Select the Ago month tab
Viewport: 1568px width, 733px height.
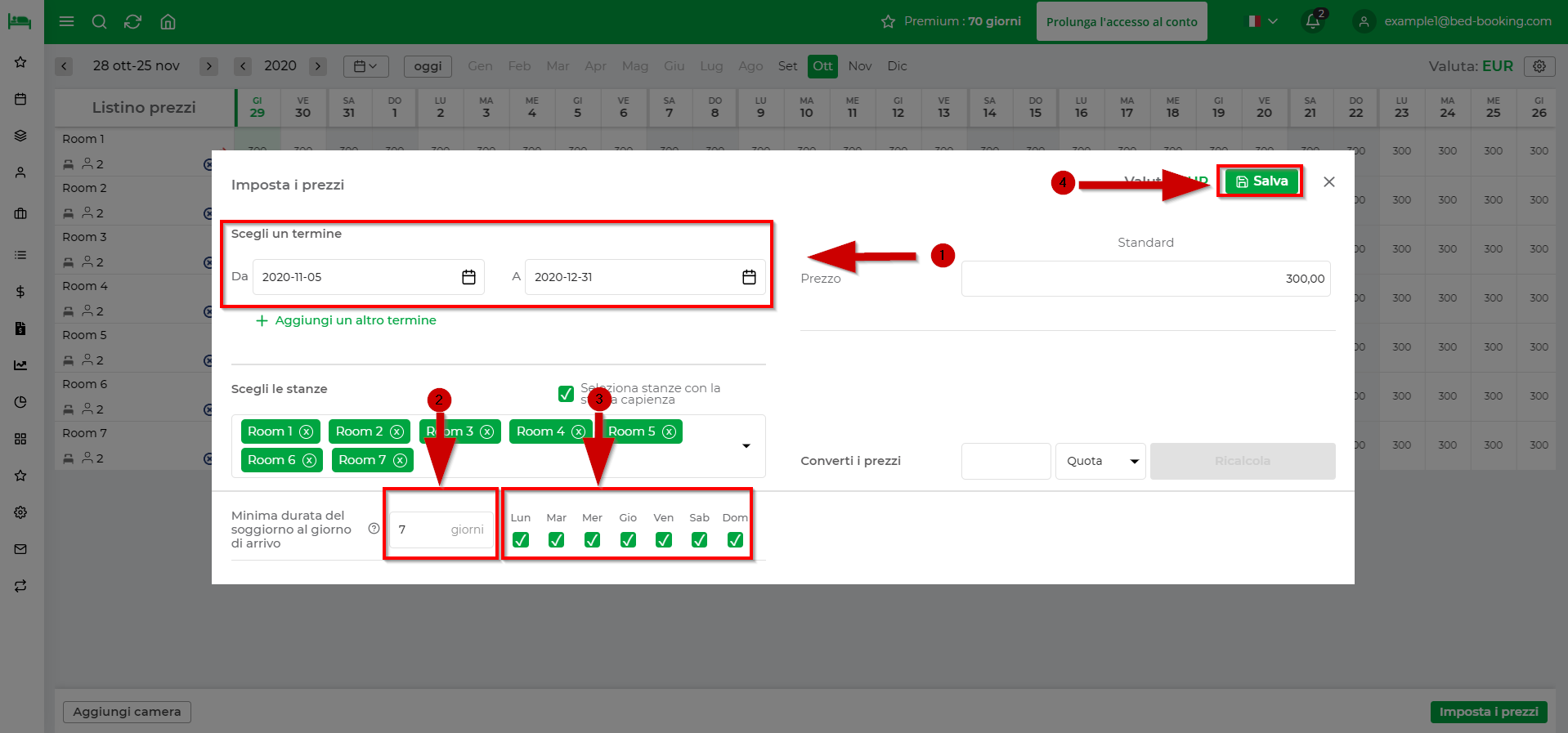point(750,66)
